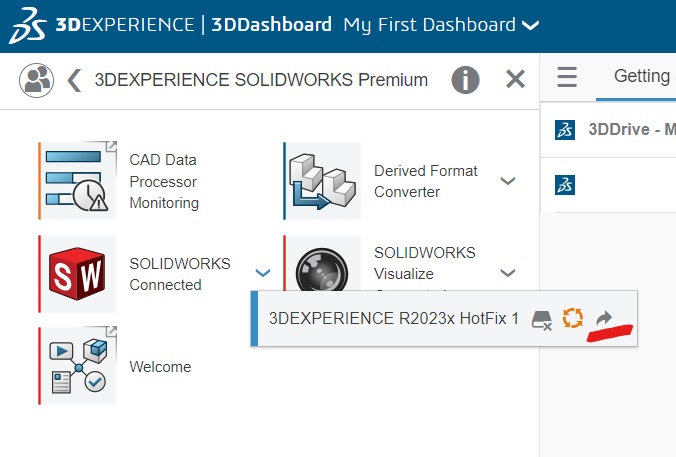Click the CAD Data Processor Monitoring label
The height and width of the screenshot is (457, 676).
point(164,181)
